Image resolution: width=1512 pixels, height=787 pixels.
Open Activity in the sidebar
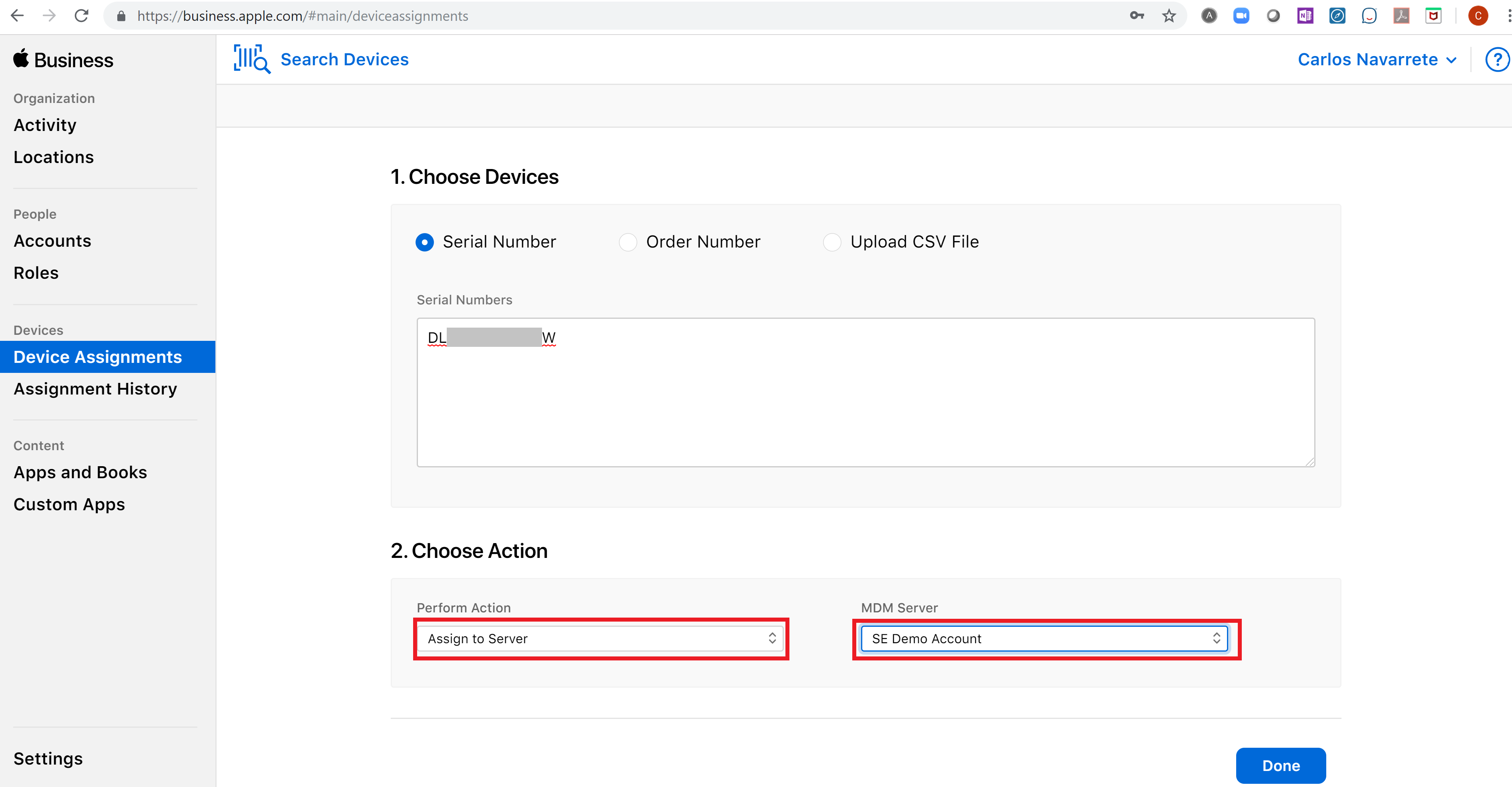click(x=45, y=125)
